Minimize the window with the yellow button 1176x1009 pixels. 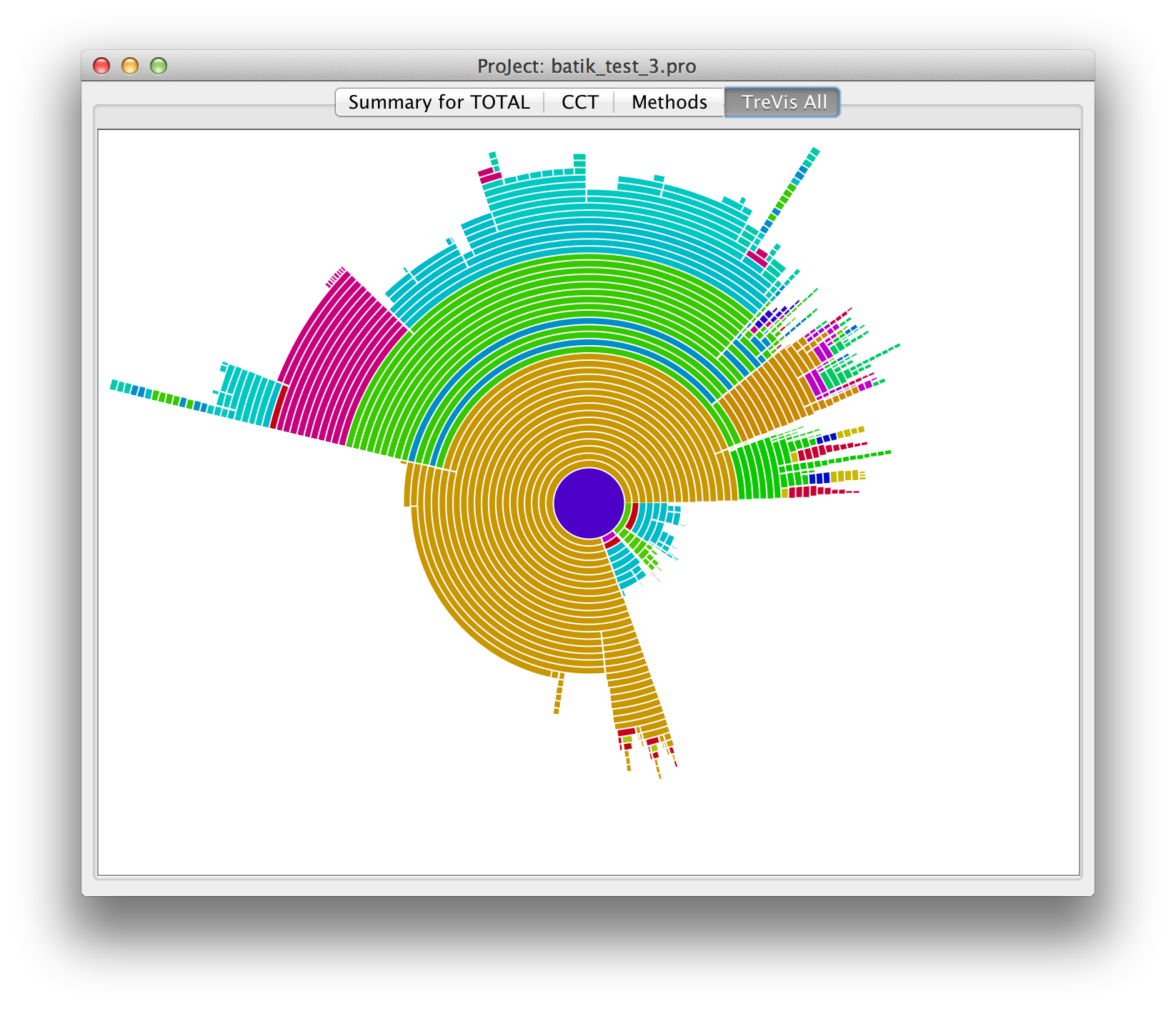click(x=130, y=66)
